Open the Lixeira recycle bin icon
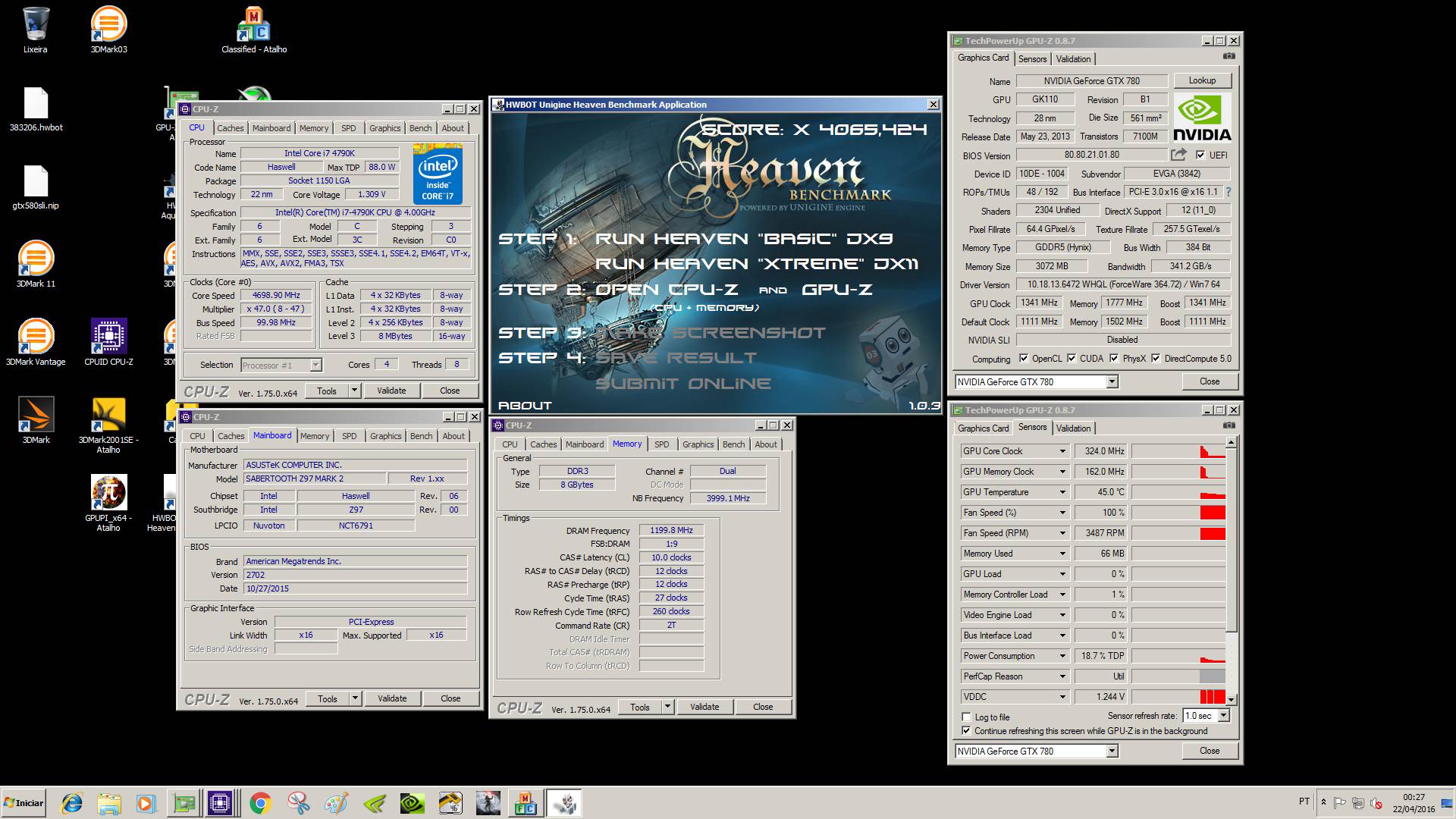This screenshot has width=1456, height=819. [x=36, y=24]
